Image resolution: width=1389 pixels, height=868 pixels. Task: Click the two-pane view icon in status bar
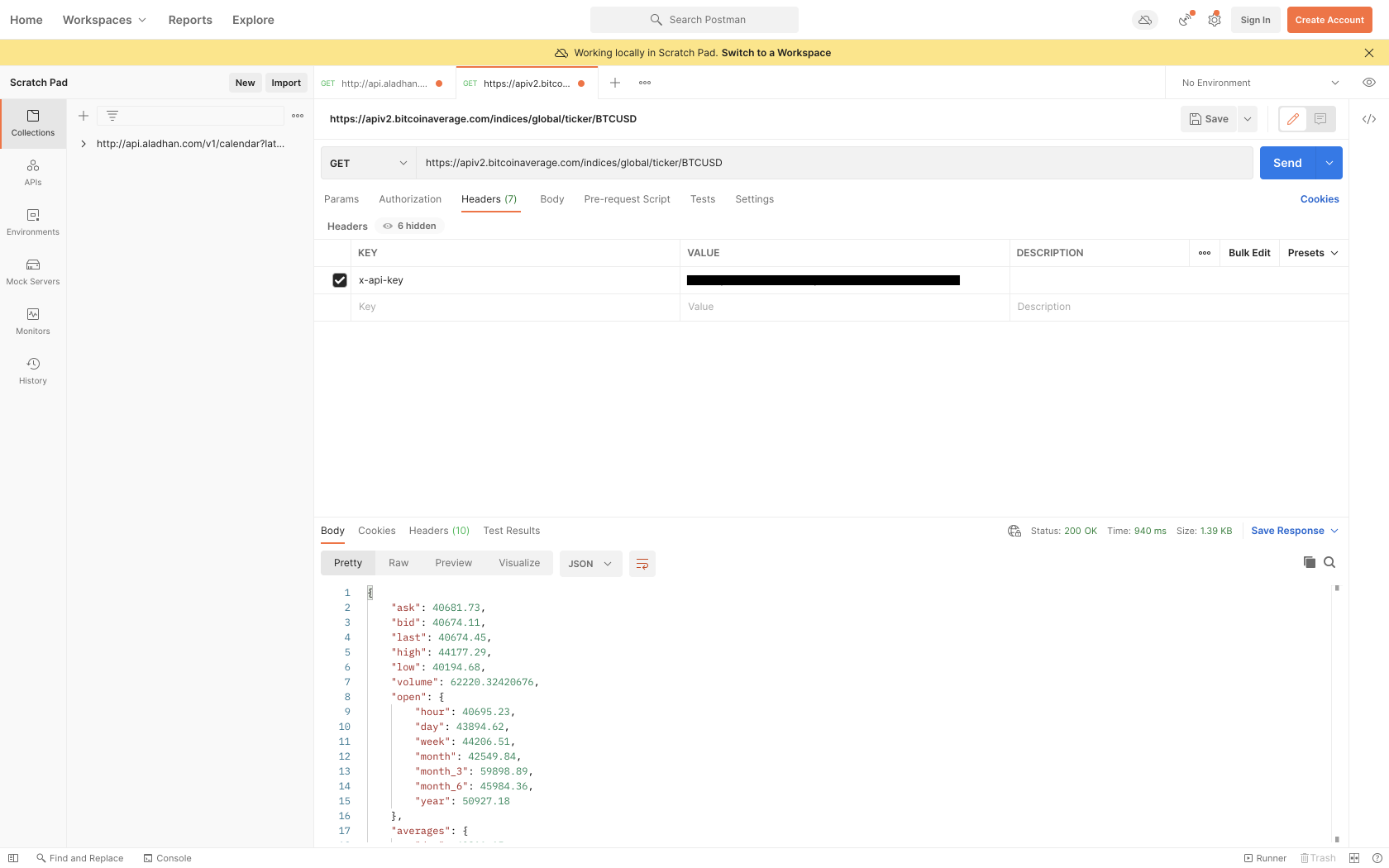[1354, 858]
